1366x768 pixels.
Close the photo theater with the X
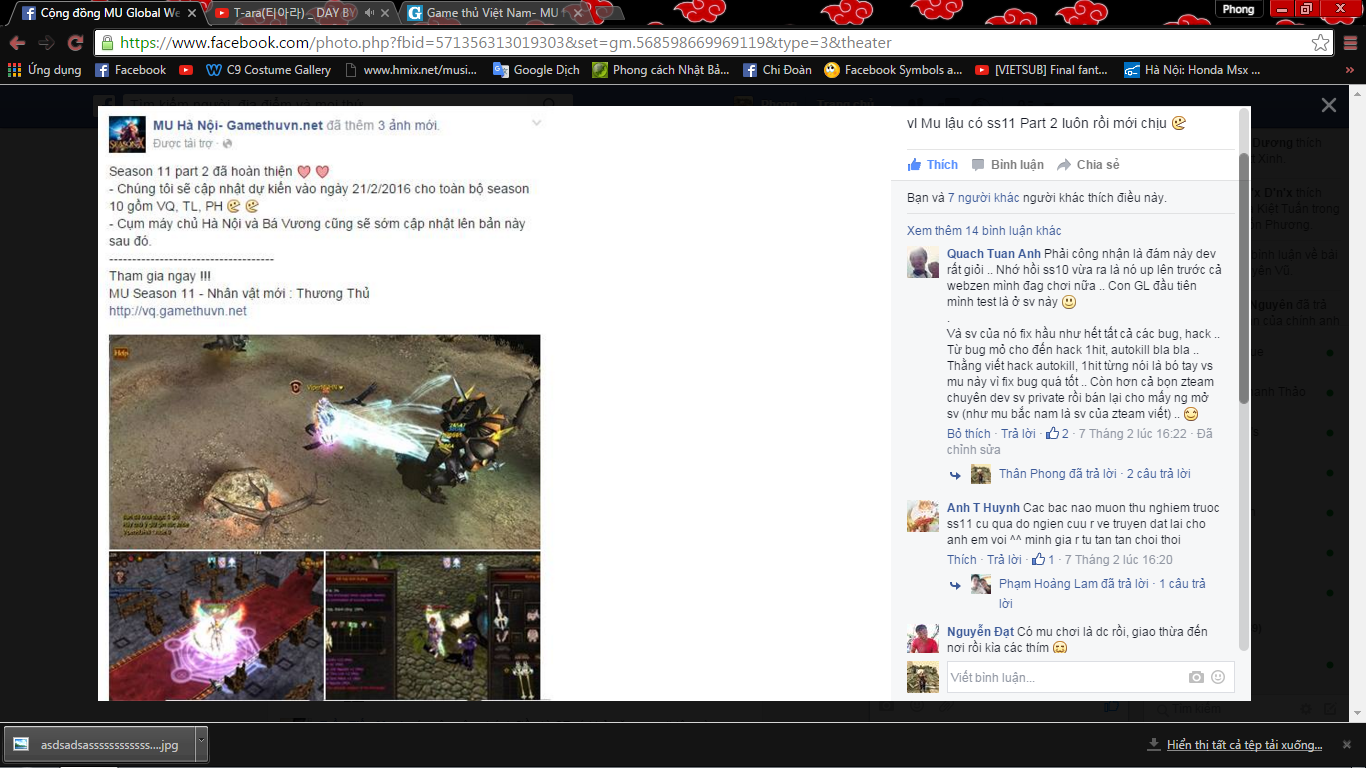pos(1328,105)
